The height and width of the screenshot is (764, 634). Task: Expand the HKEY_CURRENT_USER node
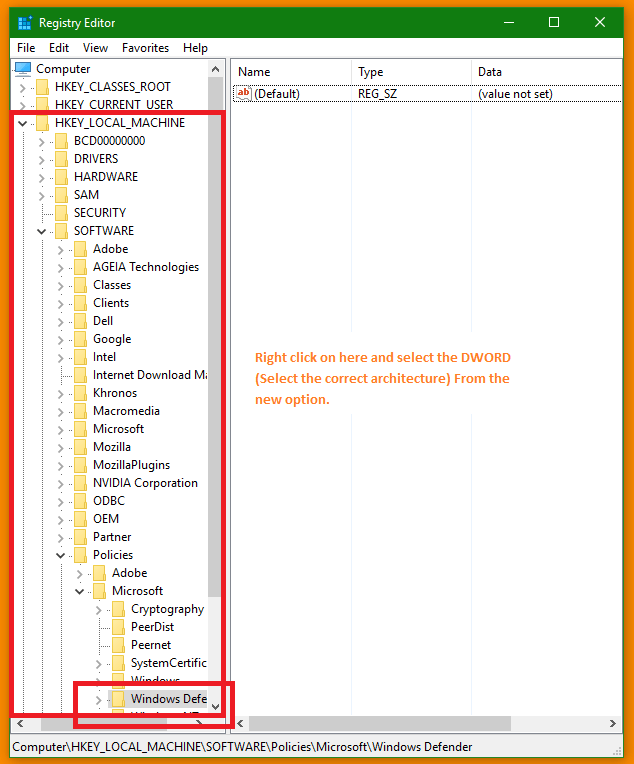click(22, 105)
